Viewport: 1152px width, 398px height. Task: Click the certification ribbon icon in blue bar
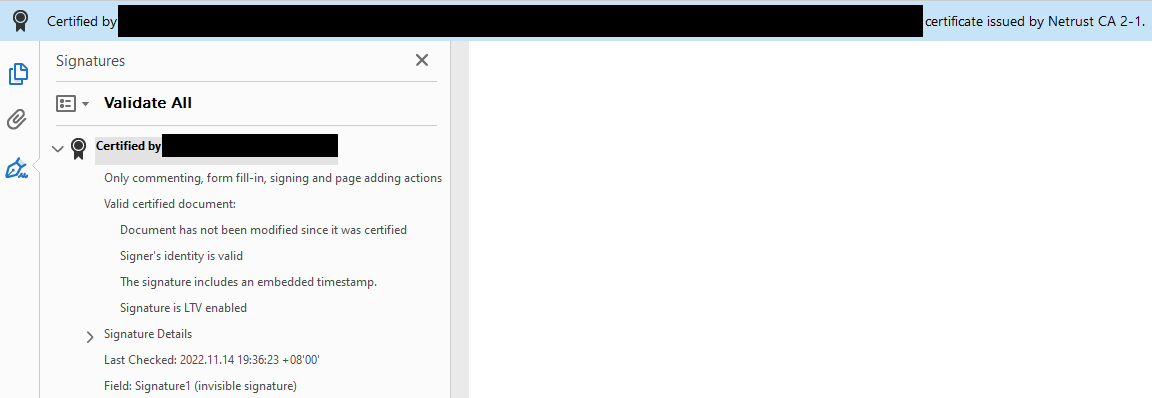pyautogui.click(x=21, y=21)
